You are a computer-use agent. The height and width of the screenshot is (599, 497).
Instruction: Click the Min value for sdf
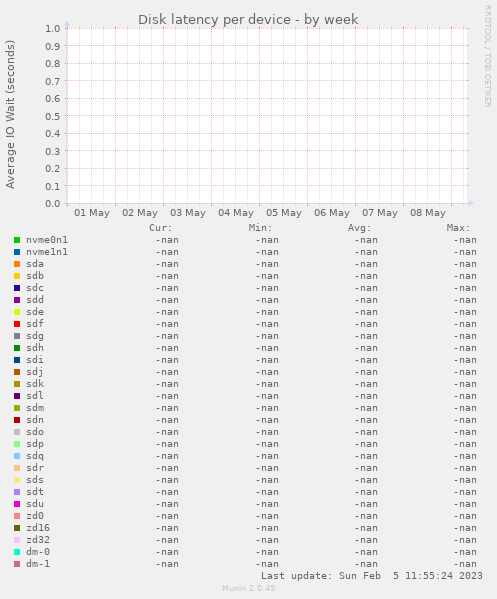pos(267,324)
